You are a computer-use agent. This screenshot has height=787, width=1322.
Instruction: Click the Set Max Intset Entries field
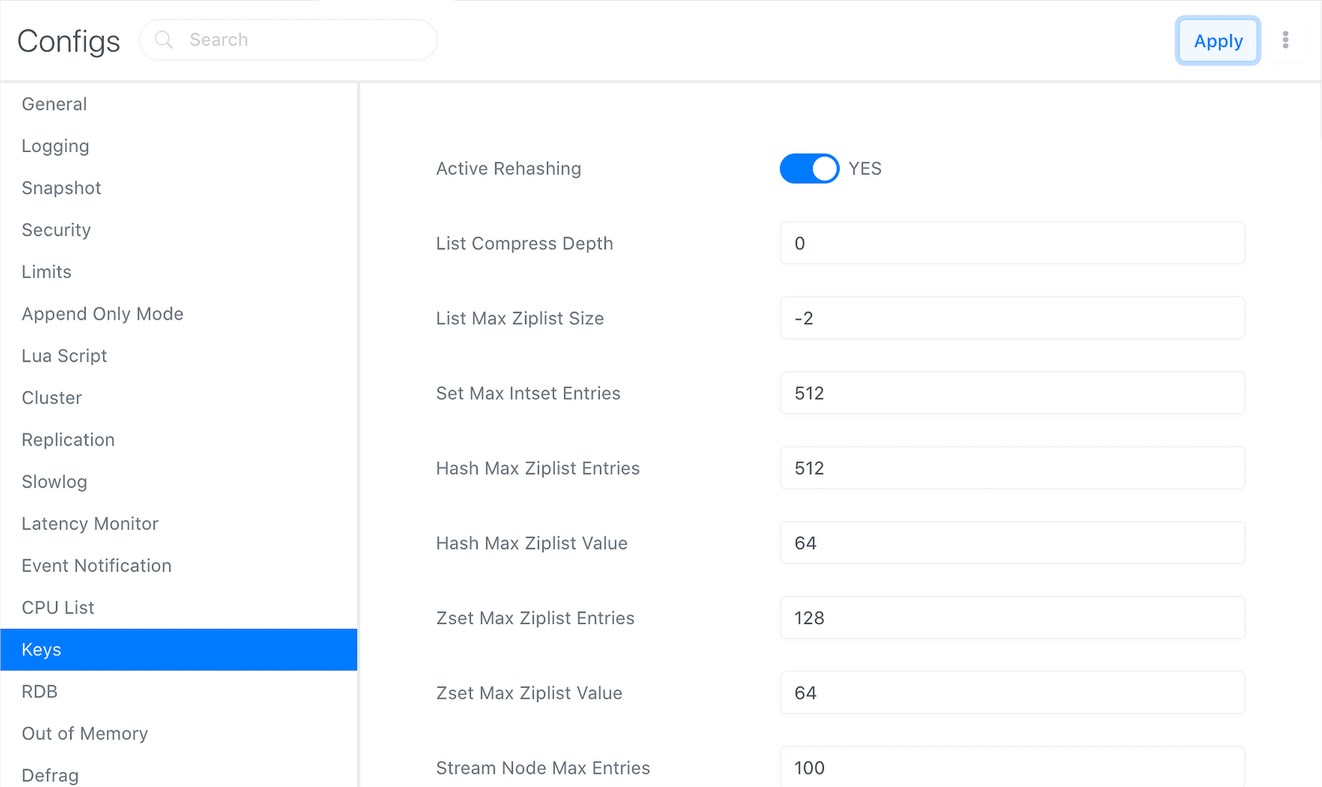point(1011,393)
